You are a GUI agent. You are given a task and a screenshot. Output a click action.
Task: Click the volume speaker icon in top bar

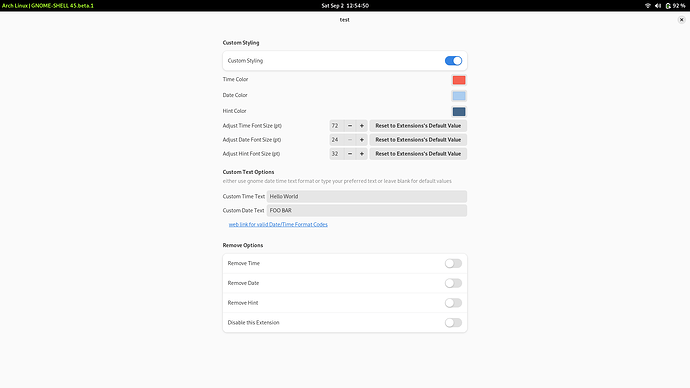point(658,6)
